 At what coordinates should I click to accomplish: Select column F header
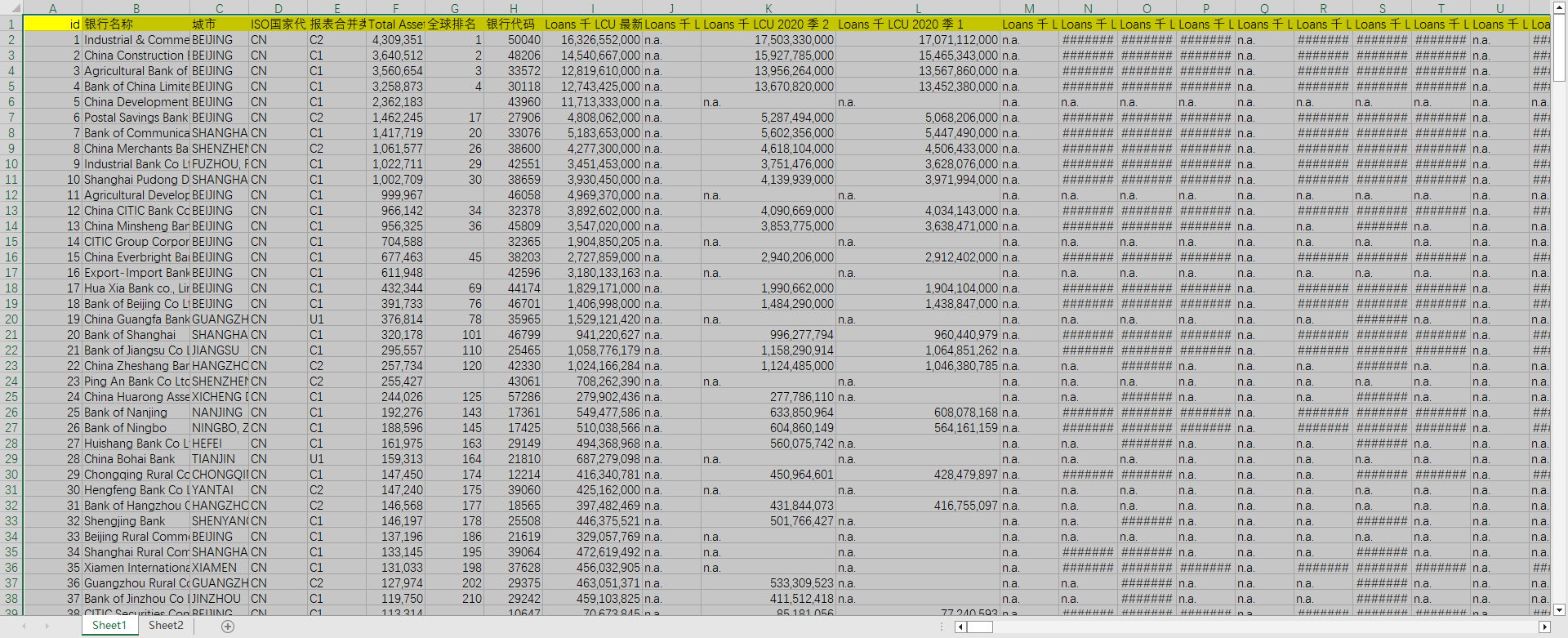396,8
